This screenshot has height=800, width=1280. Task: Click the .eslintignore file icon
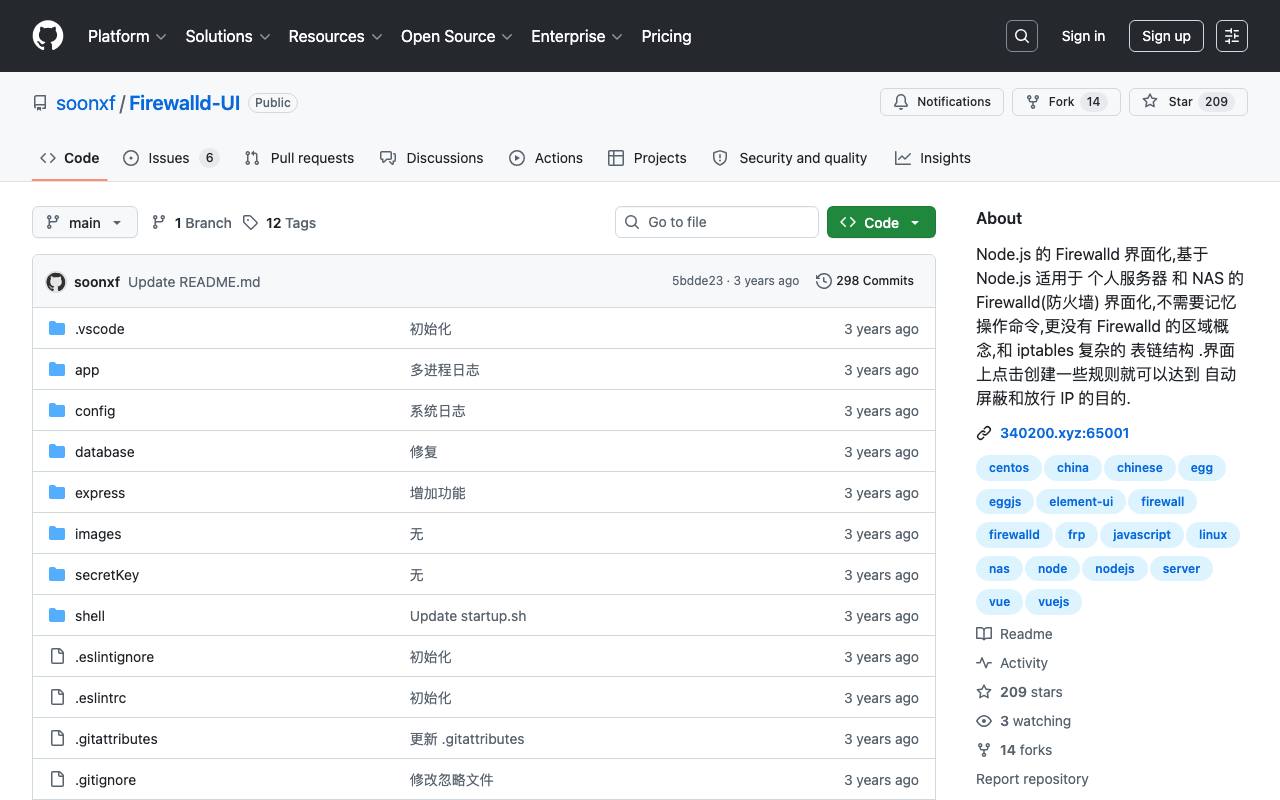pos(57,656)
